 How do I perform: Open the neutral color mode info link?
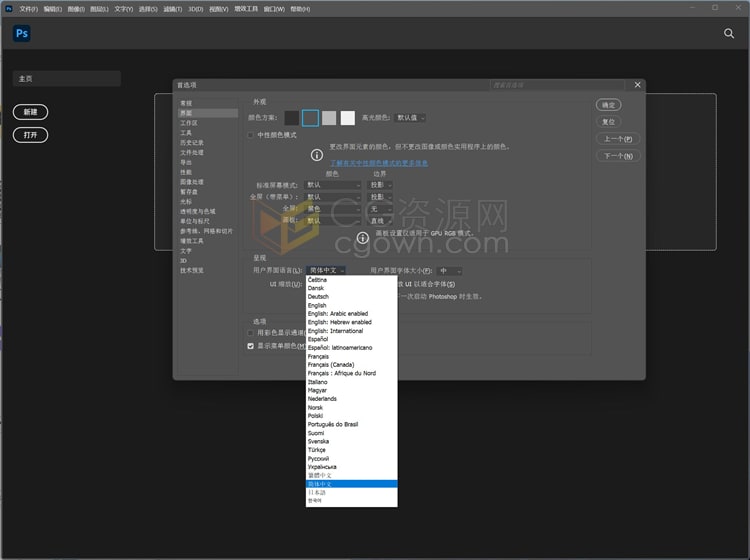tap(379, 164)
